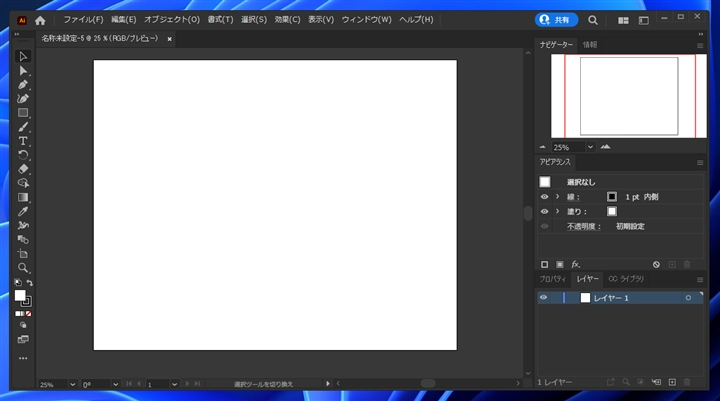The height and width of the screenshot is (401, 720).
Task: Select the Rectangle tool
Action: pos(23,113)
